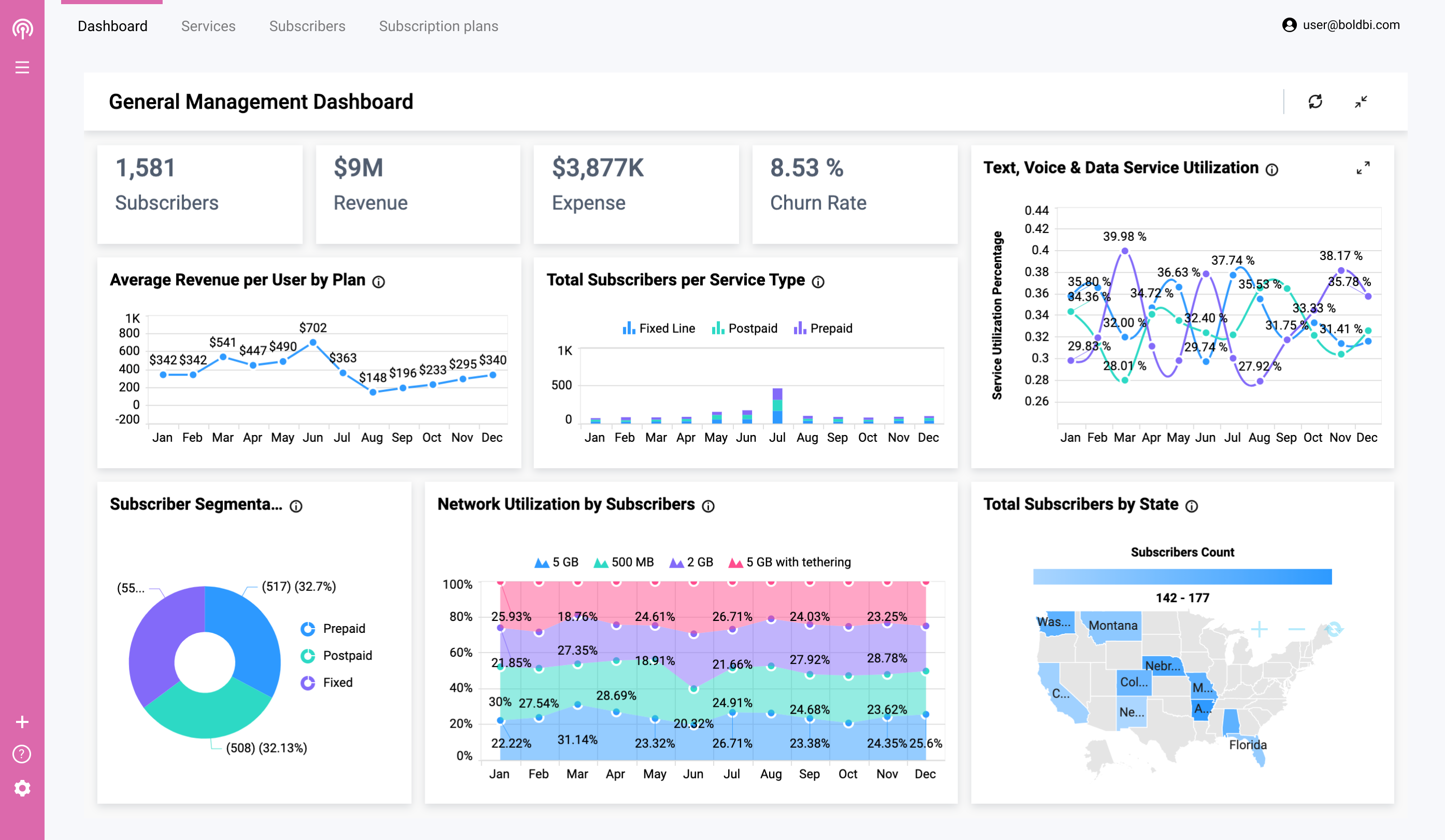Select the 1,581 Subscribers KPI card
This screenshot has height=840, width=1445.
(x=199, y=194)
